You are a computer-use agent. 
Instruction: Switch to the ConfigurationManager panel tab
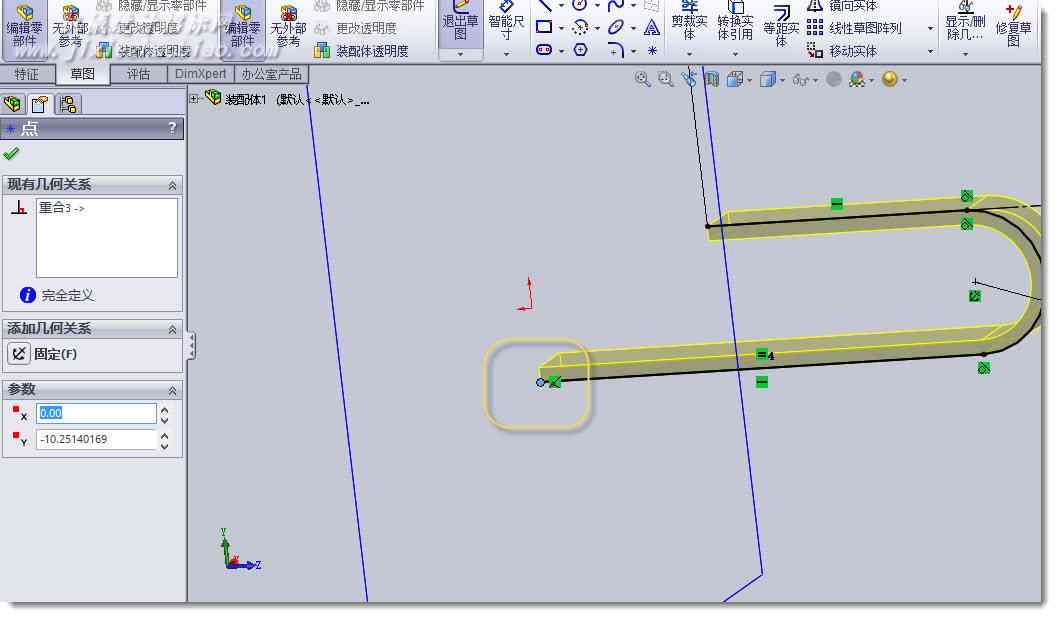coord(68,104)
